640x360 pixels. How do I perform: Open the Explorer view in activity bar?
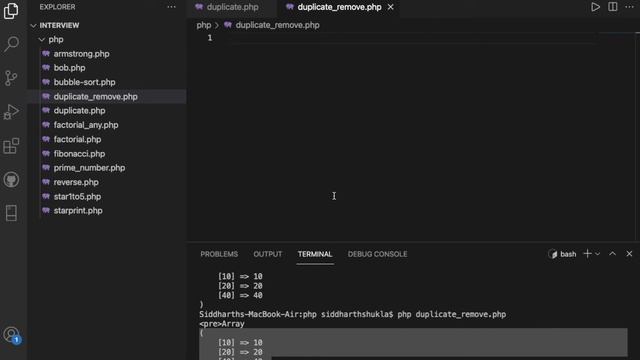pyautogui.click(x=11, y=11)
